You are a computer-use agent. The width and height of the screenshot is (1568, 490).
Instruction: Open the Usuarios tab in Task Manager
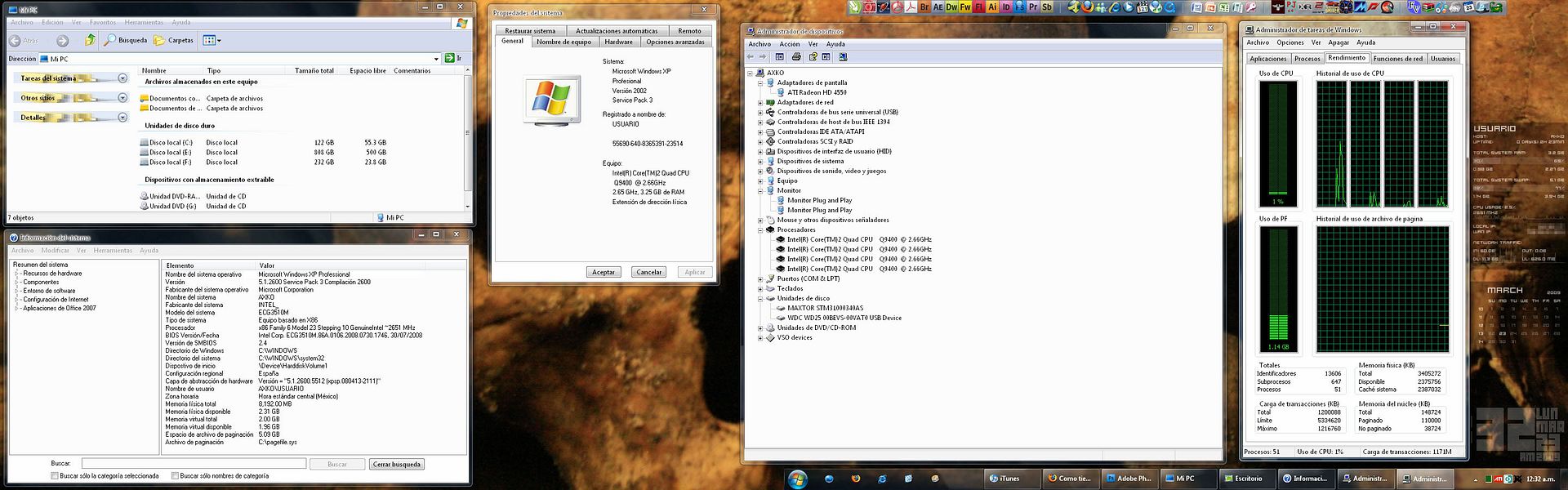[x=1442, y=59]
